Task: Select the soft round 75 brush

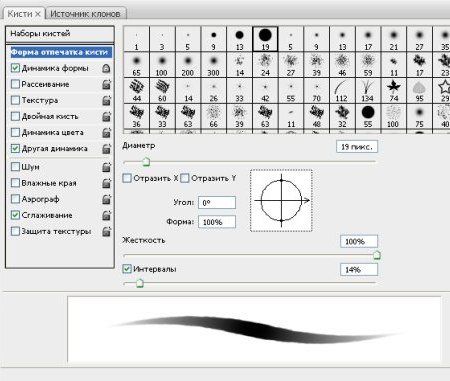Action: [419, 116]
